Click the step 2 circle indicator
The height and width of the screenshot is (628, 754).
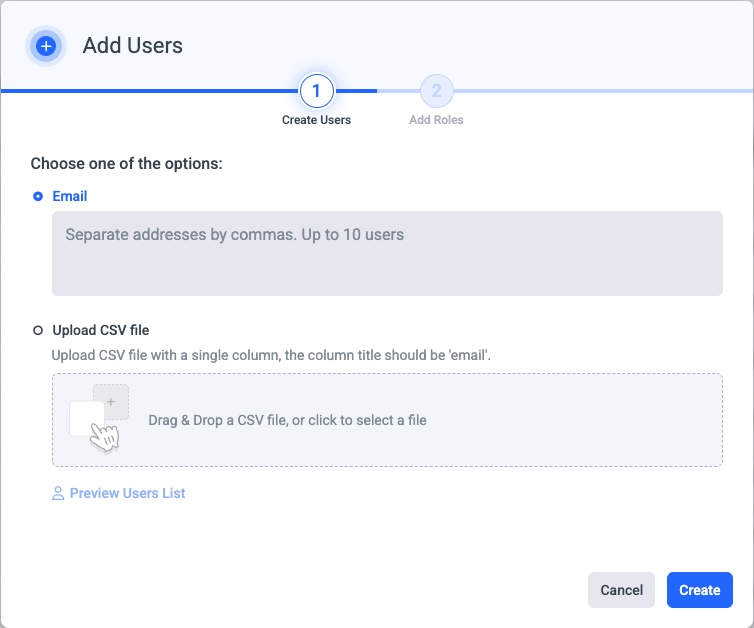pyautogui.click(x=436, y=91)
